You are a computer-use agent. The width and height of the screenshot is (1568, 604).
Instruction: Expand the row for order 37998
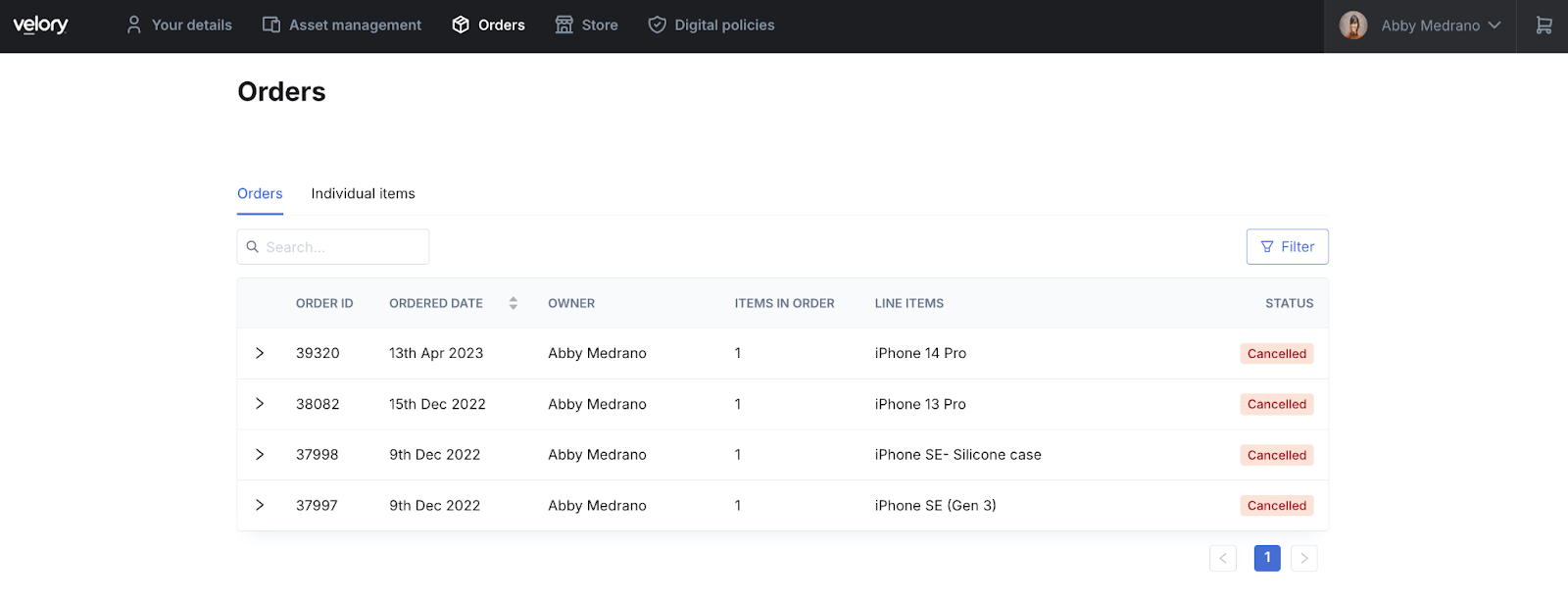click(x=260, y=455)
